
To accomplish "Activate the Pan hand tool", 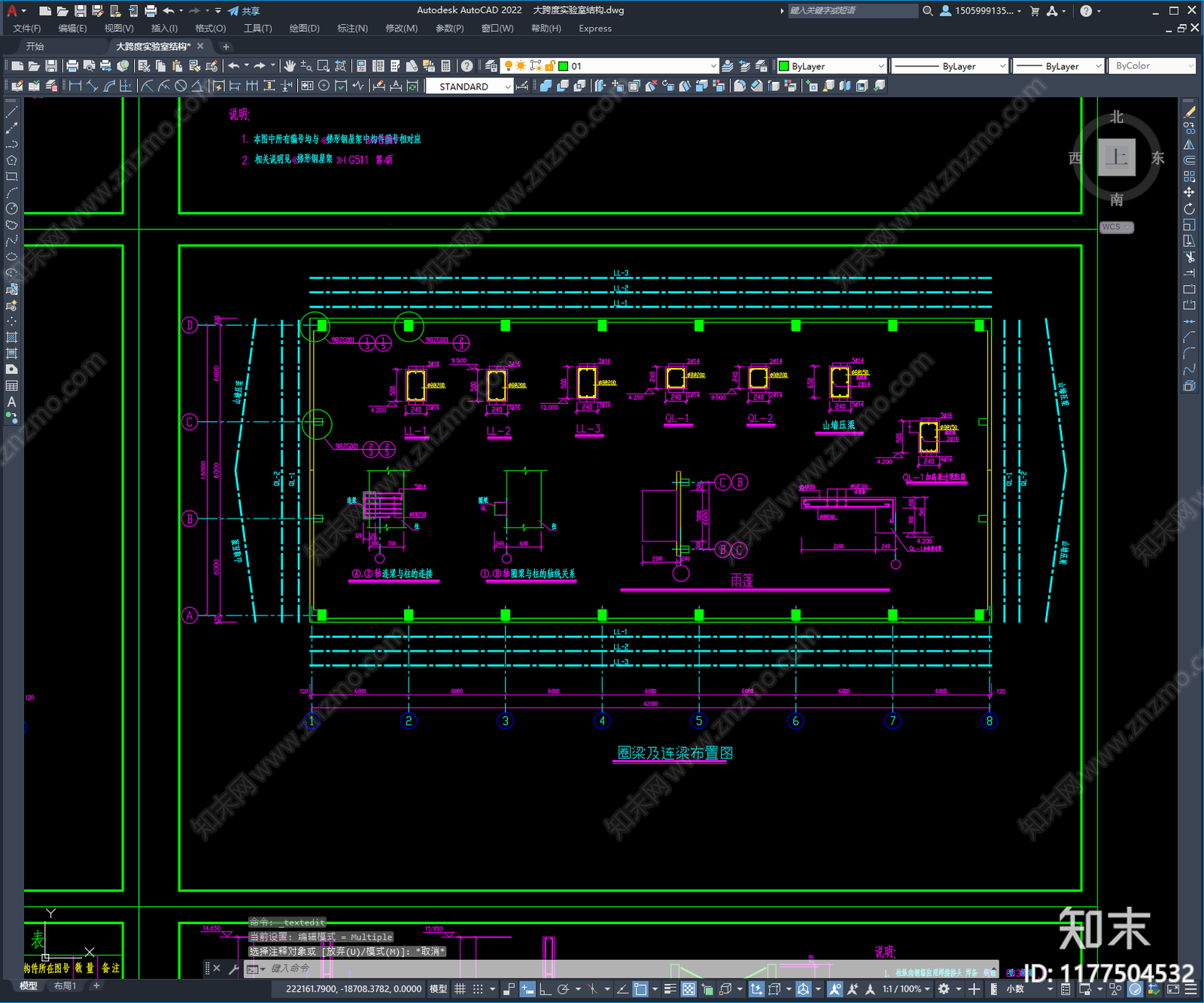I will coord(290,66).
